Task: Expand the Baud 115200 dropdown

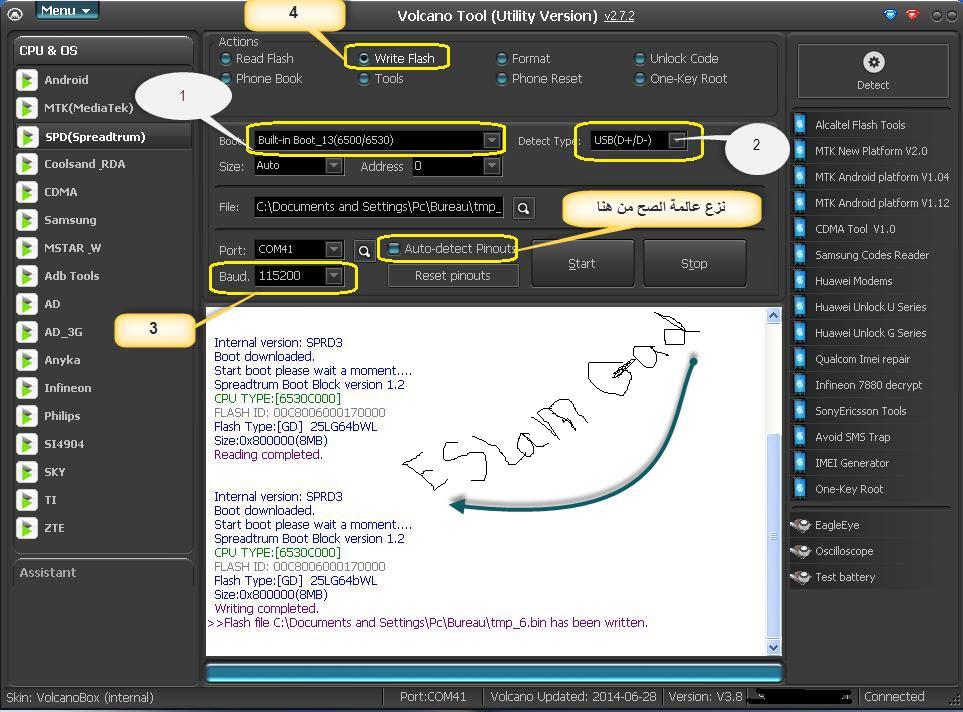Action: (333, 276)
